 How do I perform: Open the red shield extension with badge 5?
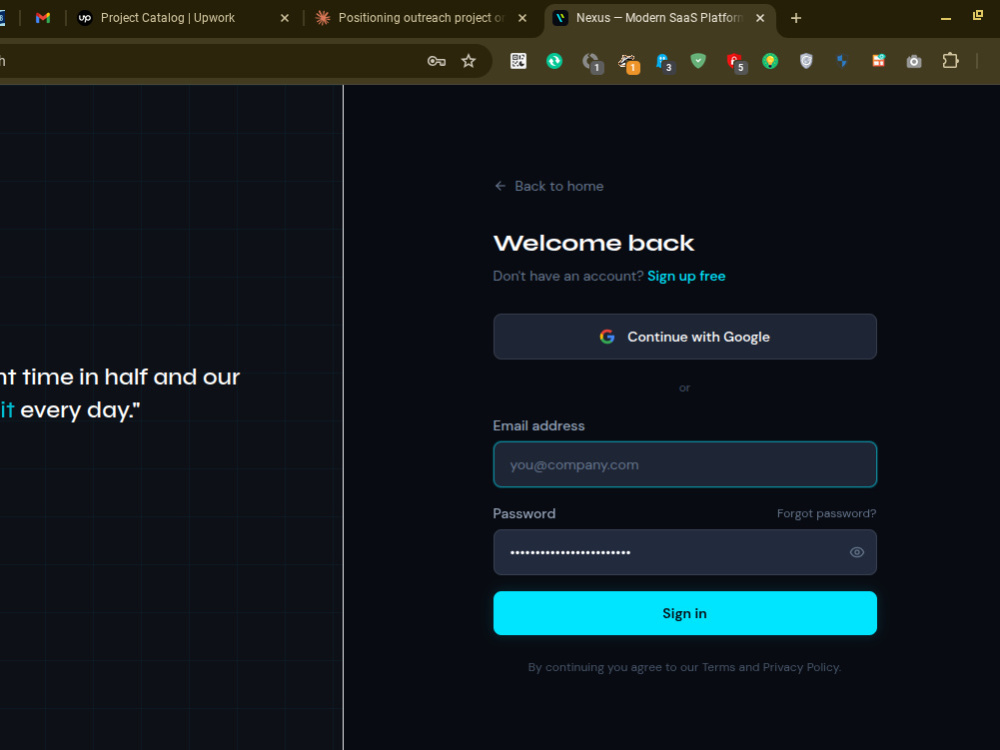point(736,62)
